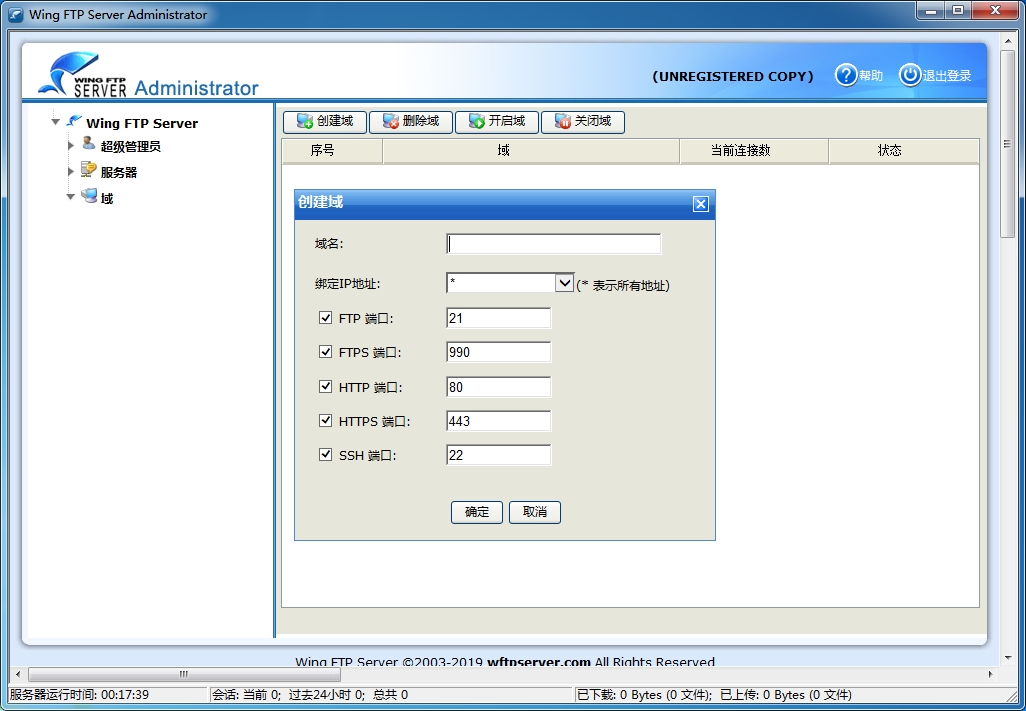Uncheck the FTPS 端口 checkbox
Image resolution: width=1026 pixels, height=711 pixels.
(x=325, y=352)
